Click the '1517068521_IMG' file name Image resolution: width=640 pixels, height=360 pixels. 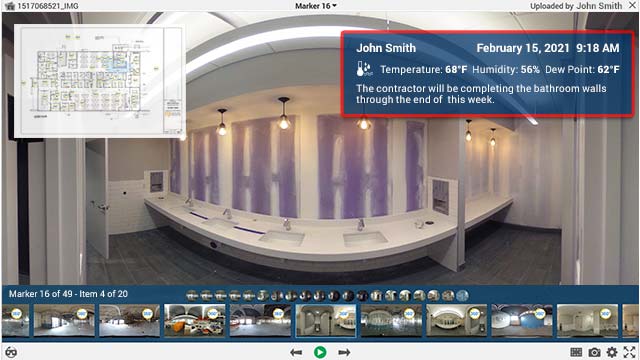click(48, 6)
